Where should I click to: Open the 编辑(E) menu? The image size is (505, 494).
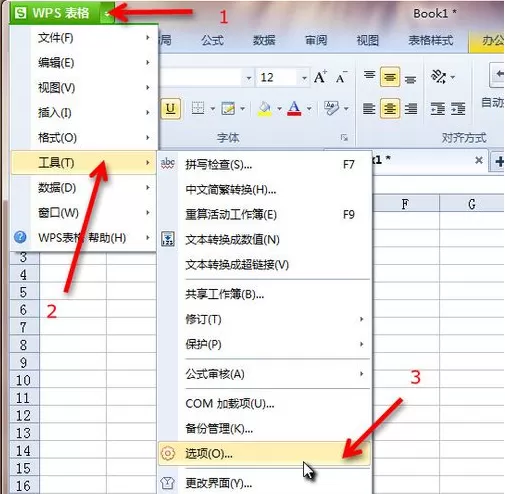(x=84, y=63)
